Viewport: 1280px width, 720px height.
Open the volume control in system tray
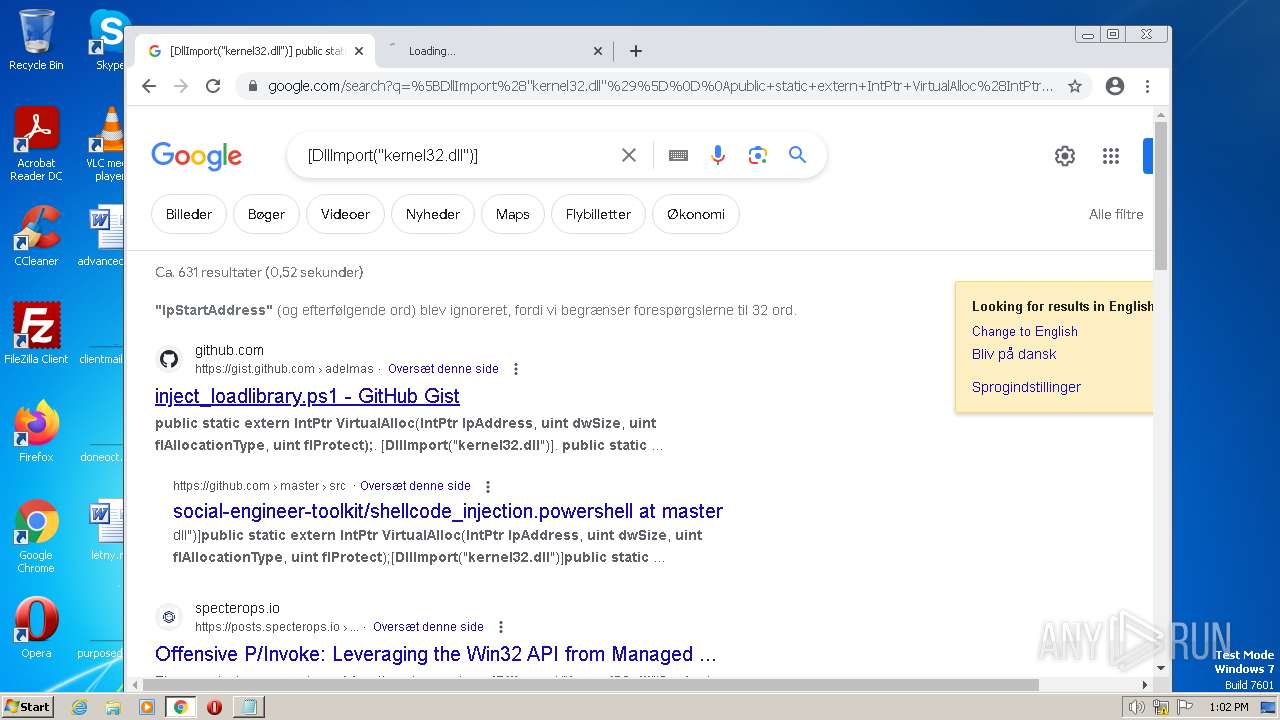pyautogui.click(x=1137, y=707)
